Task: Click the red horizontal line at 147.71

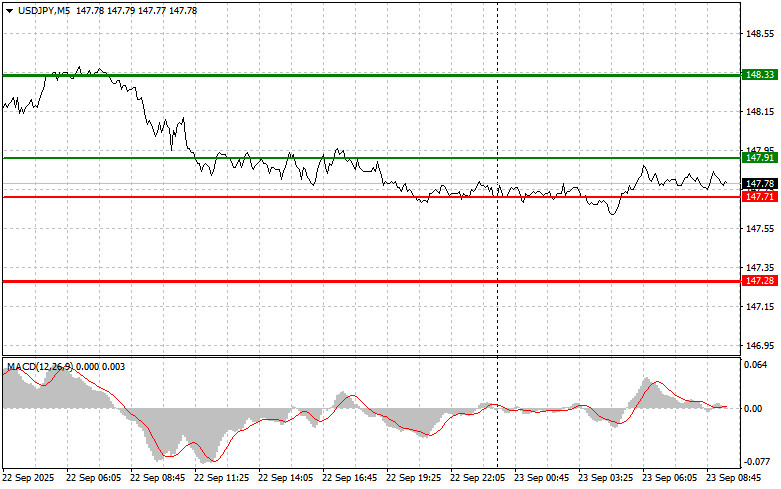Action: (x=300, y=197)
